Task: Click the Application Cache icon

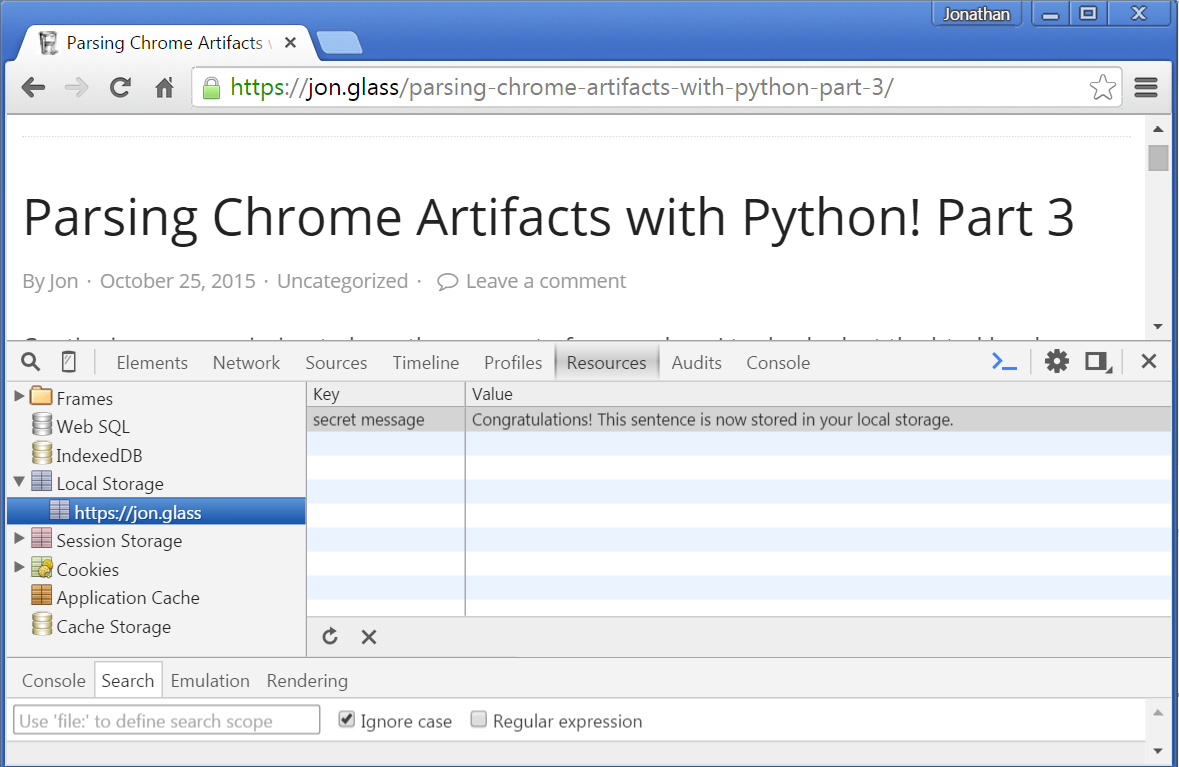Action: coord(42,596)
